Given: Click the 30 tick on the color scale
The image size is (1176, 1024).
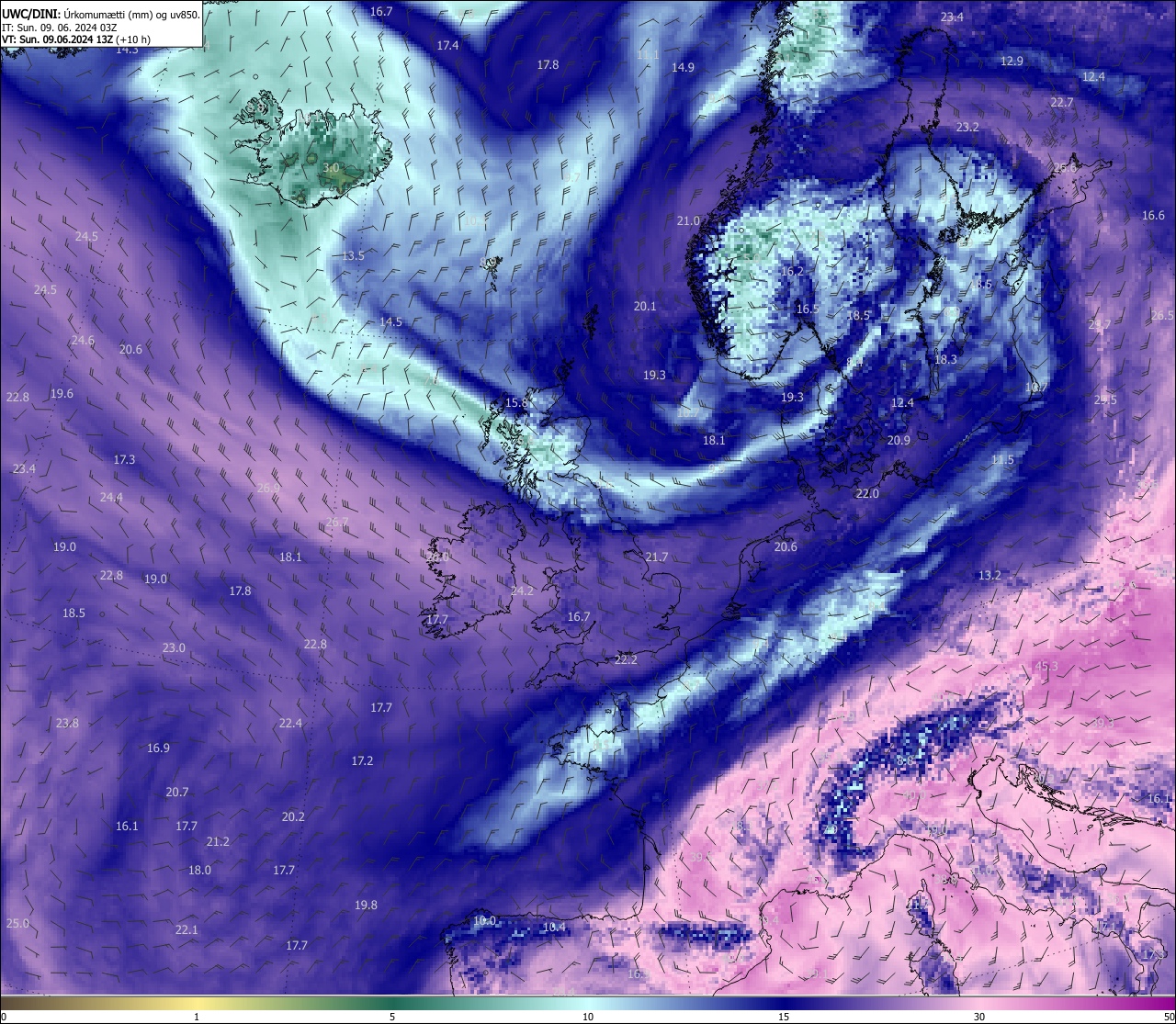Looking at the screenshot, I should pos(979,1017).
